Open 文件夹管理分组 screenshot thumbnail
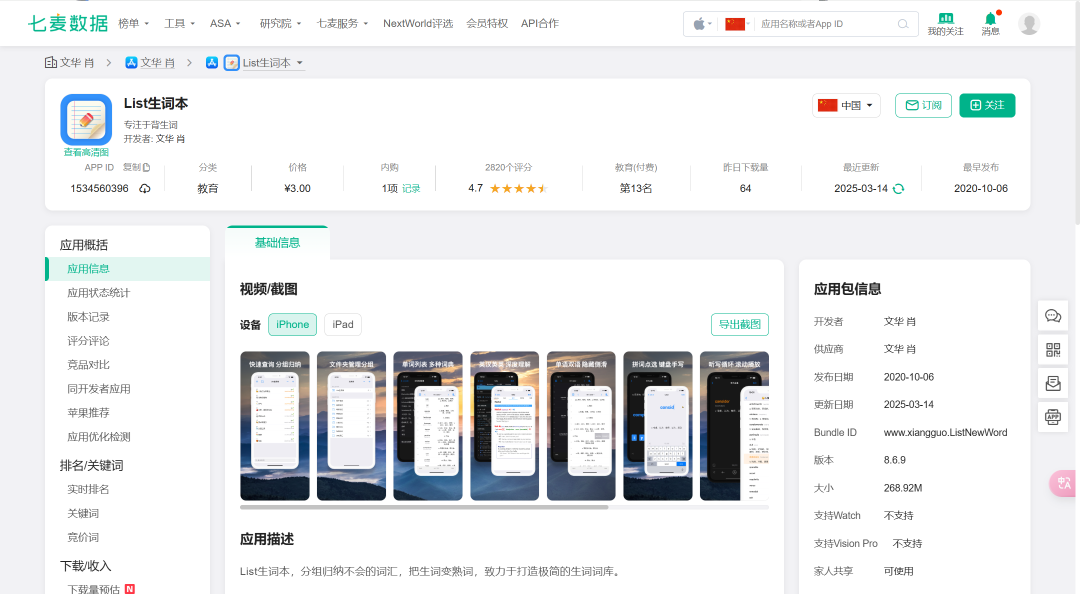 [351, 426]
